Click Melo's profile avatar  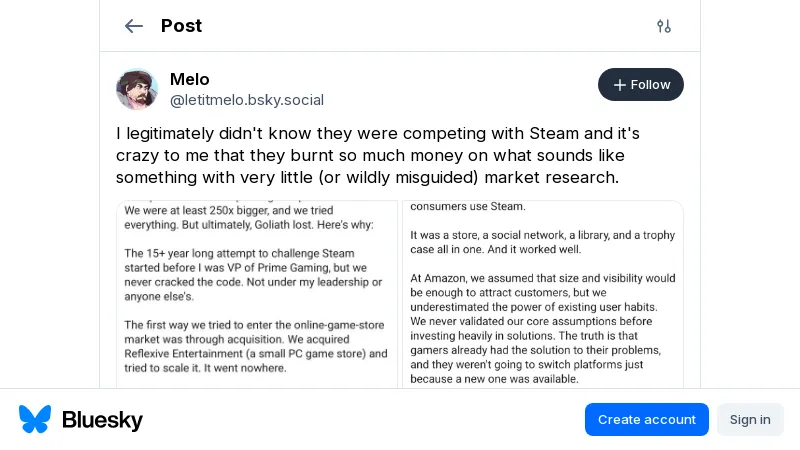(137, 89)
